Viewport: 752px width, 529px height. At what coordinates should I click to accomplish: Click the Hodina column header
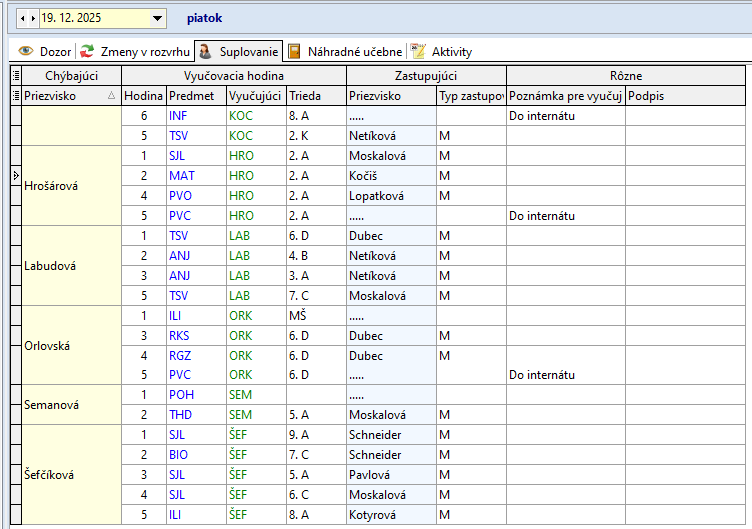click(143, 96)
